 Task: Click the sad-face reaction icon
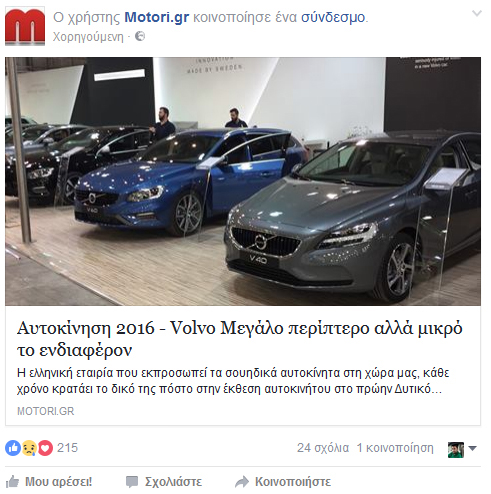click(29, 448)
